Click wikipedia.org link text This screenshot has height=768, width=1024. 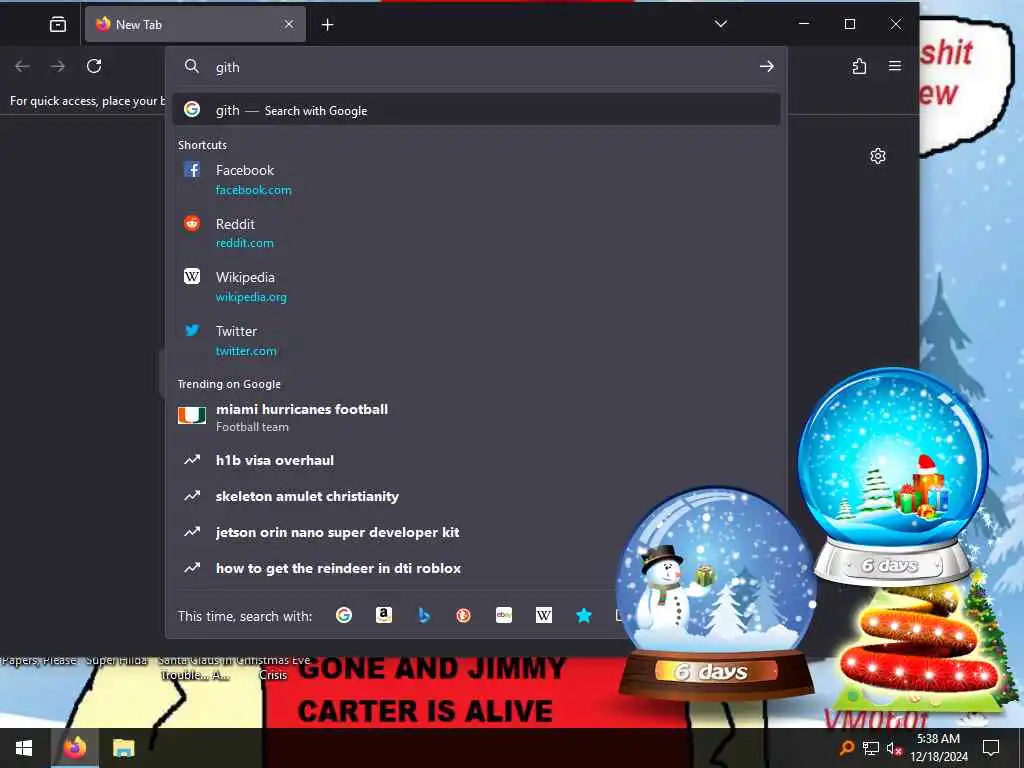(x=251, y=297)
